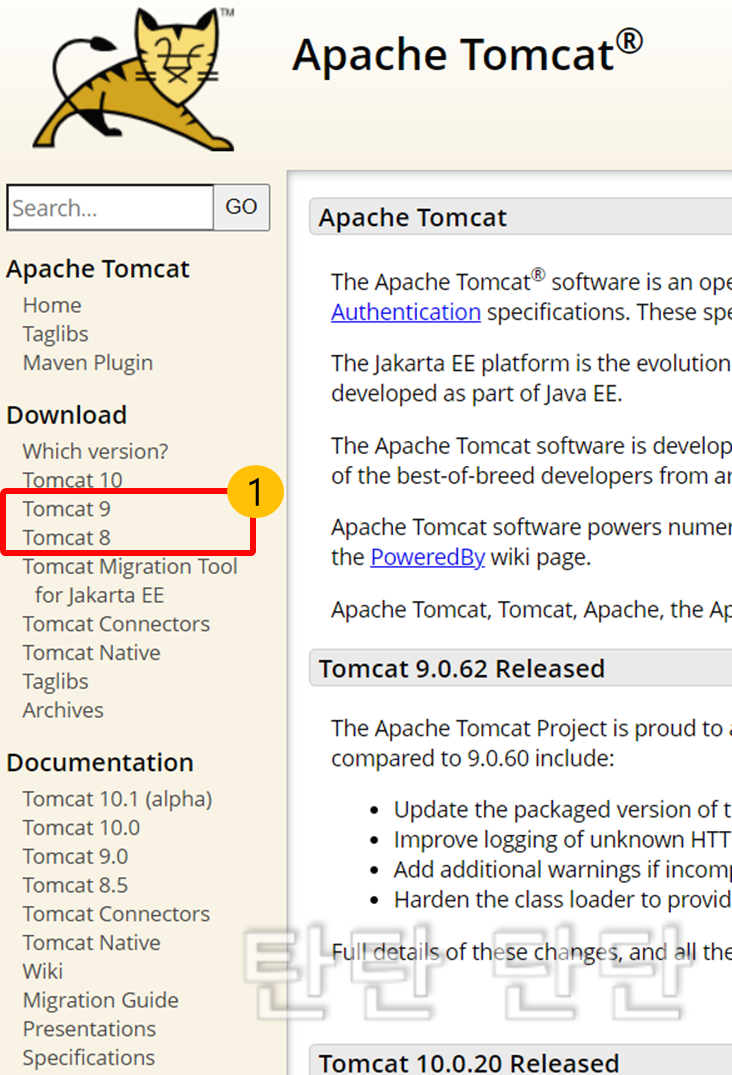The width and height of the screenshot is (732, 1075).
Task: Open the Specifications link
Action: click(89, 1058)
